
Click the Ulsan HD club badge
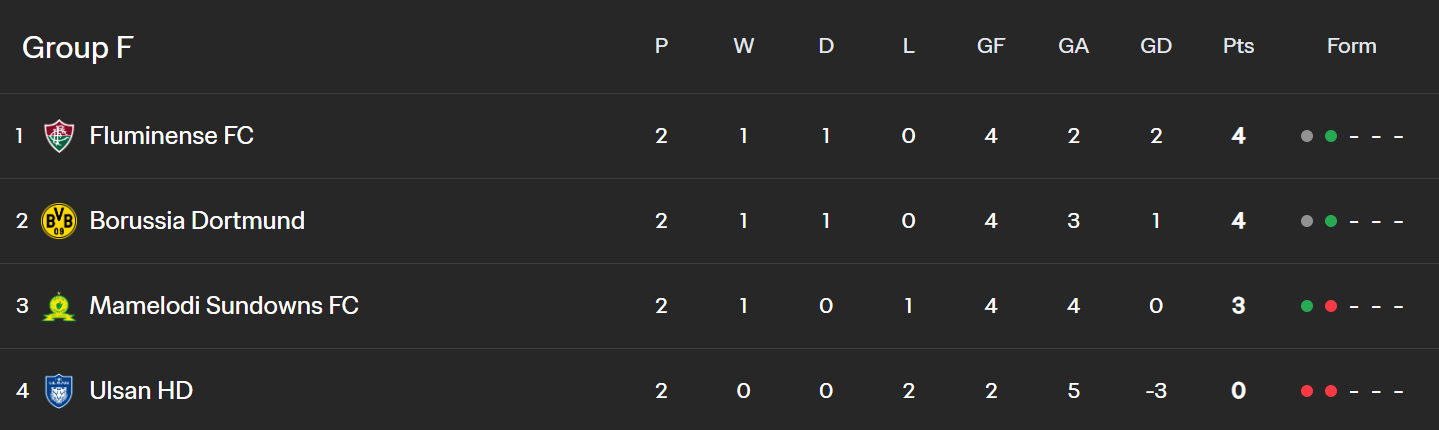click(59, 391)
